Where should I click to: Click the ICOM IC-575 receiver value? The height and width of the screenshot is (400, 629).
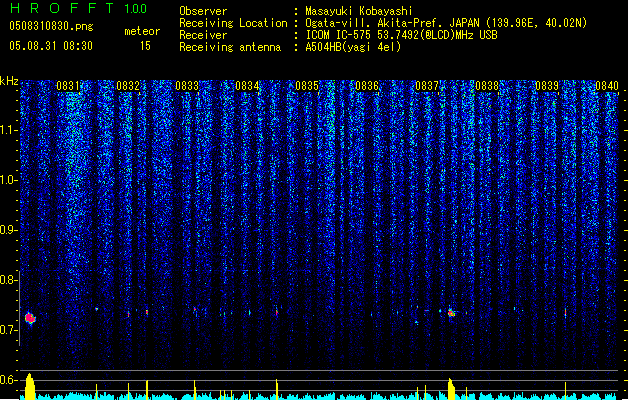tap(401, 35)
